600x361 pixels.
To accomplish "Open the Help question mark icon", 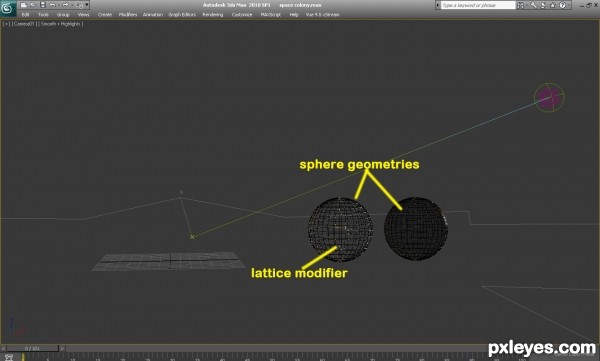I will coord(562,5).
